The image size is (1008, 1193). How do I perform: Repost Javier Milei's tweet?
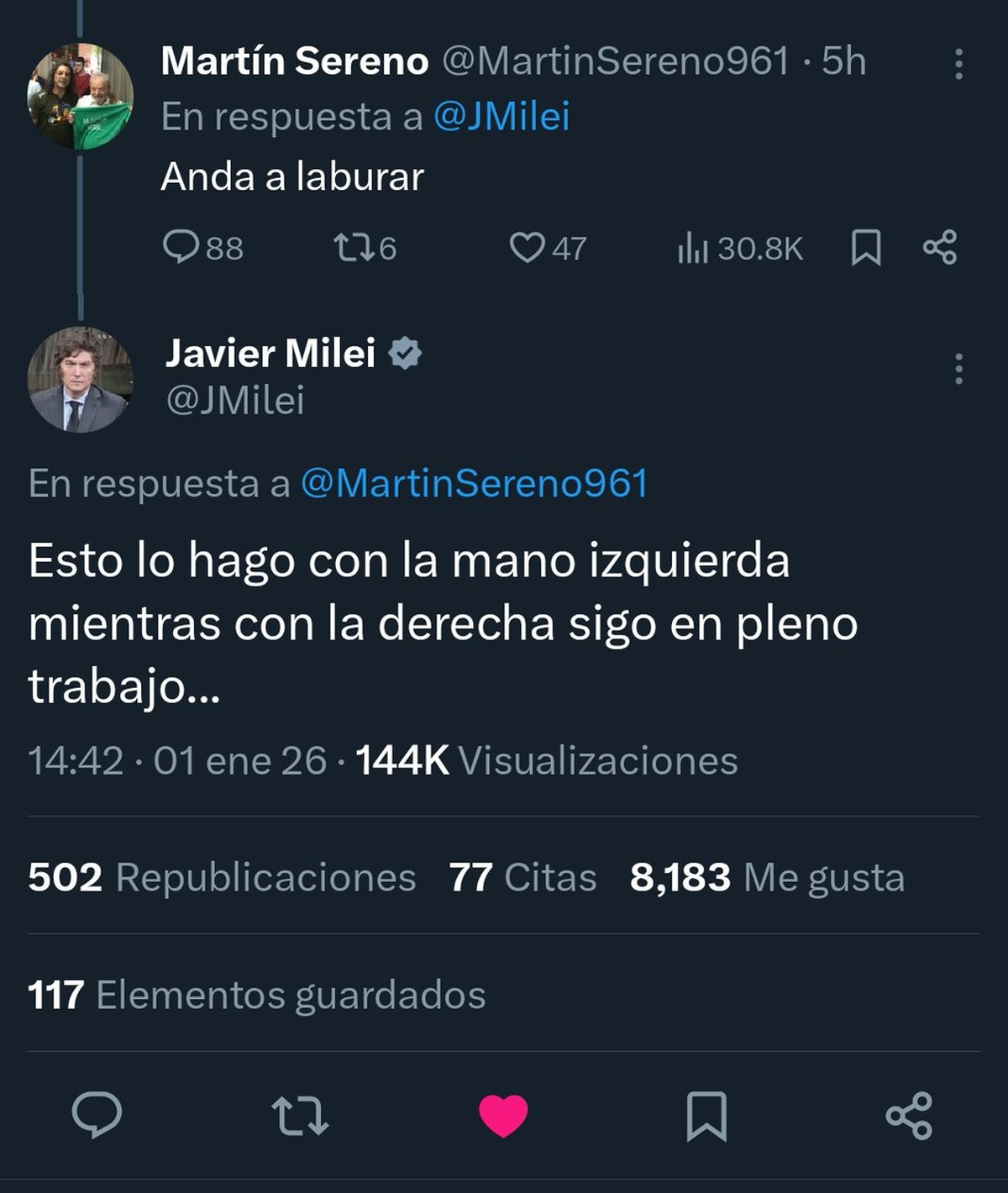click(x=300, y=1115)
